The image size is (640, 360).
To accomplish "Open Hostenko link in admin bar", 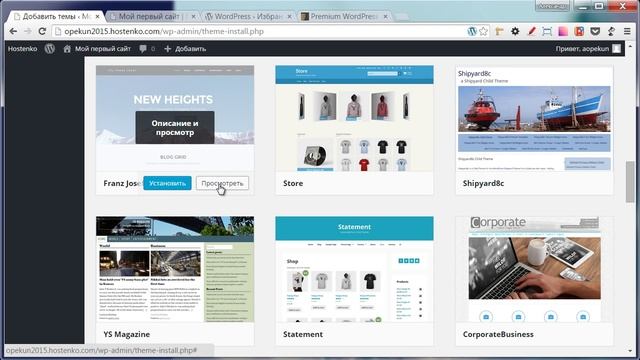I will pos(22,49).
